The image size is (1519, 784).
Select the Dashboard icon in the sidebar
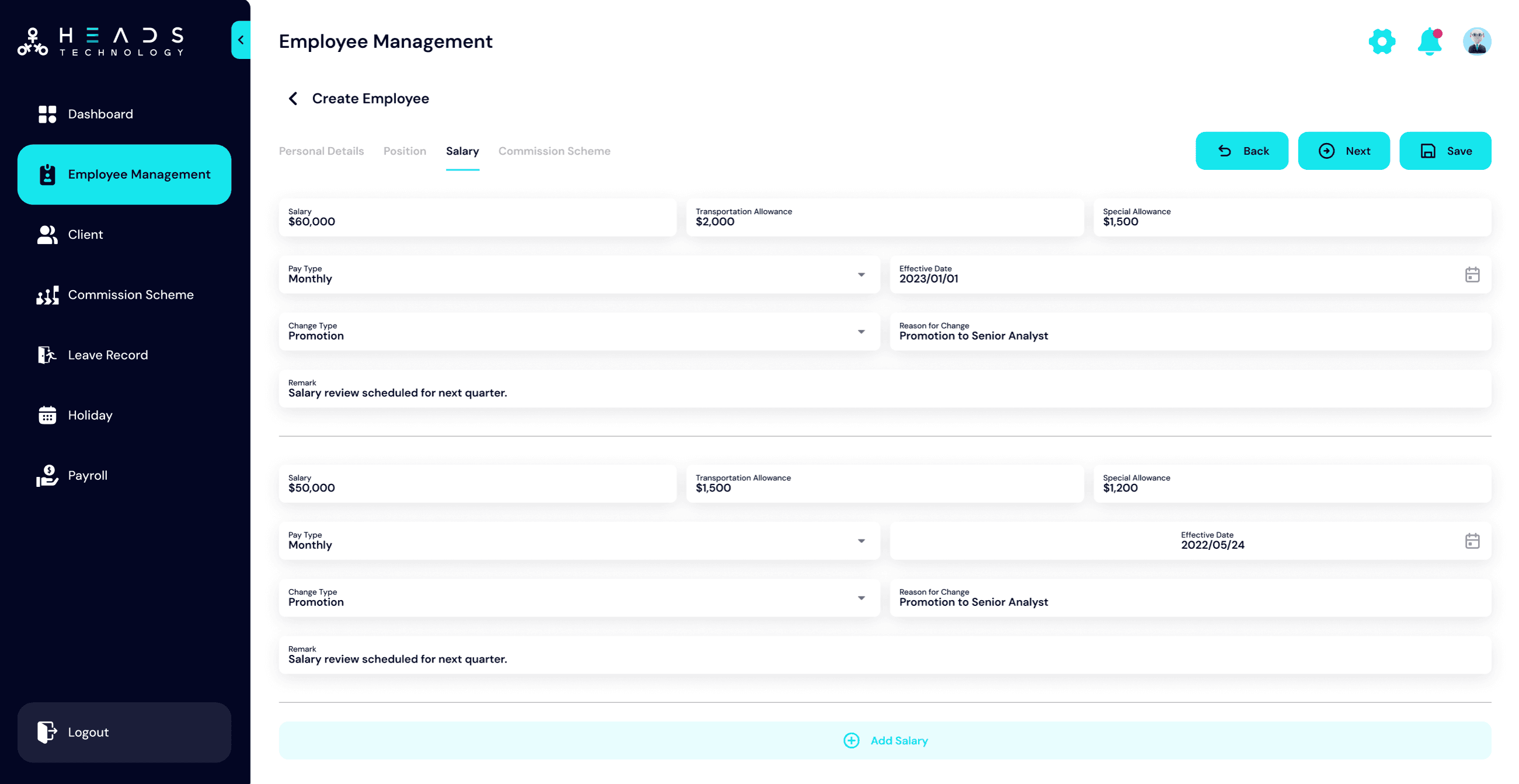tap(47, 113)
